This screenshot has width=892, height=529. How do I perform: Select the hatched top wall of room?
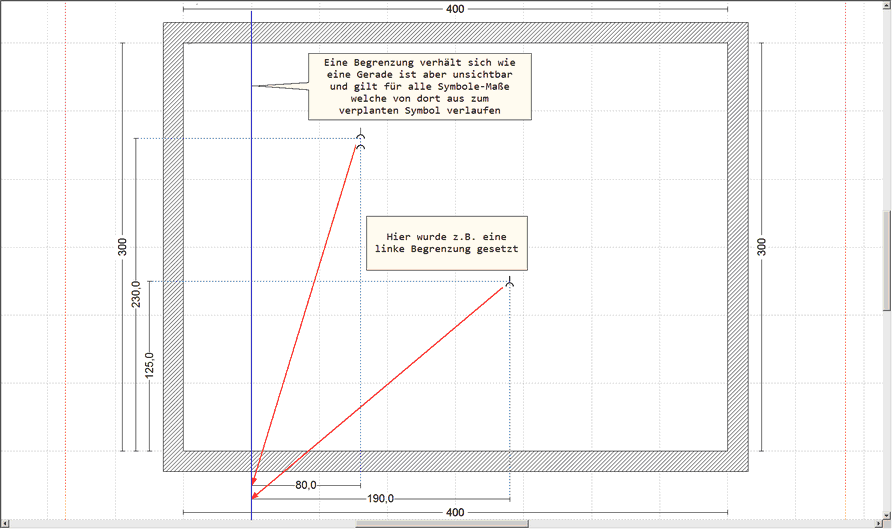[455, 32]
